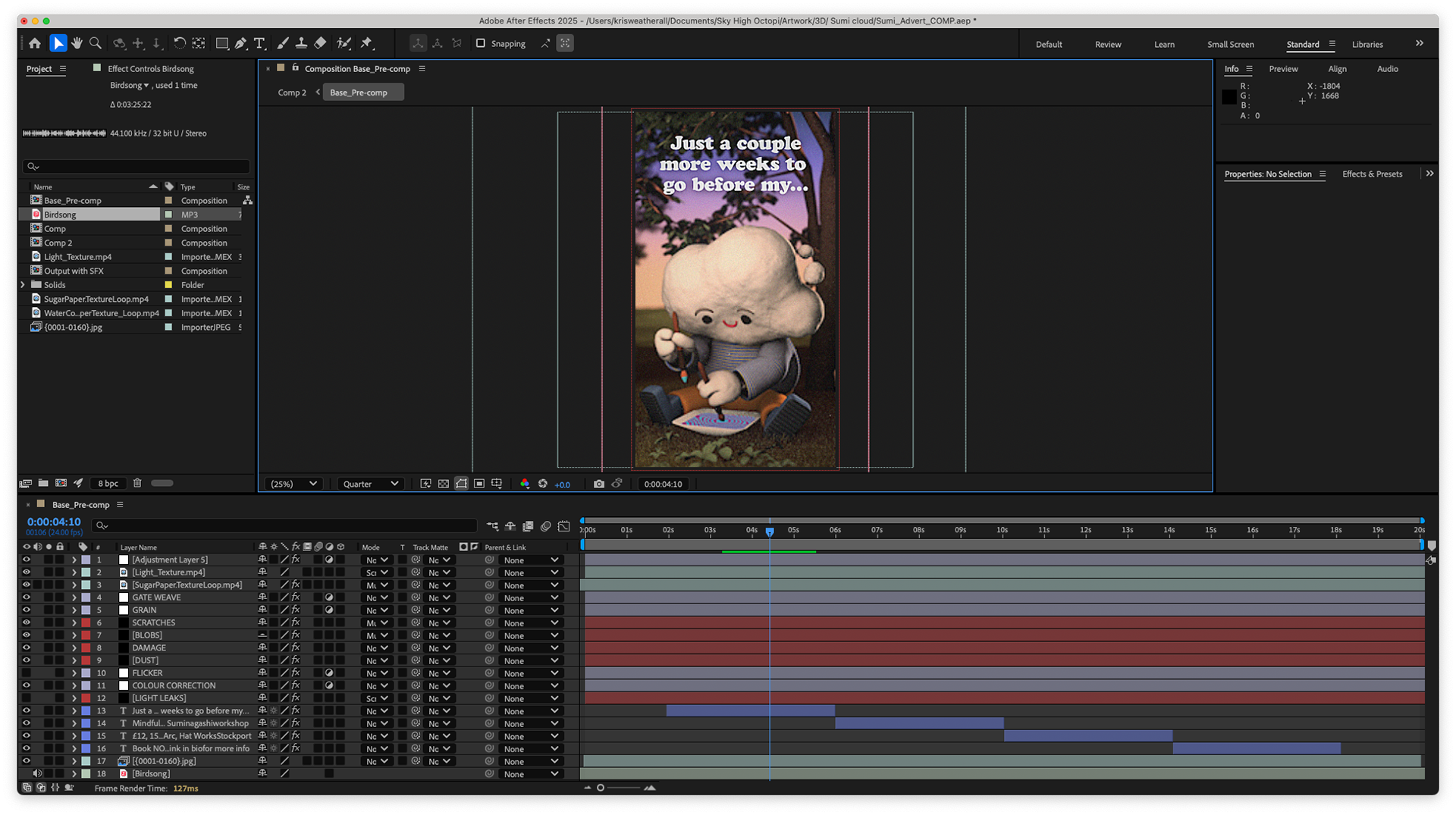This screenshot has width=1456, height=815.
Task: Click the current time indicator playhead
Action: point(770,532)
